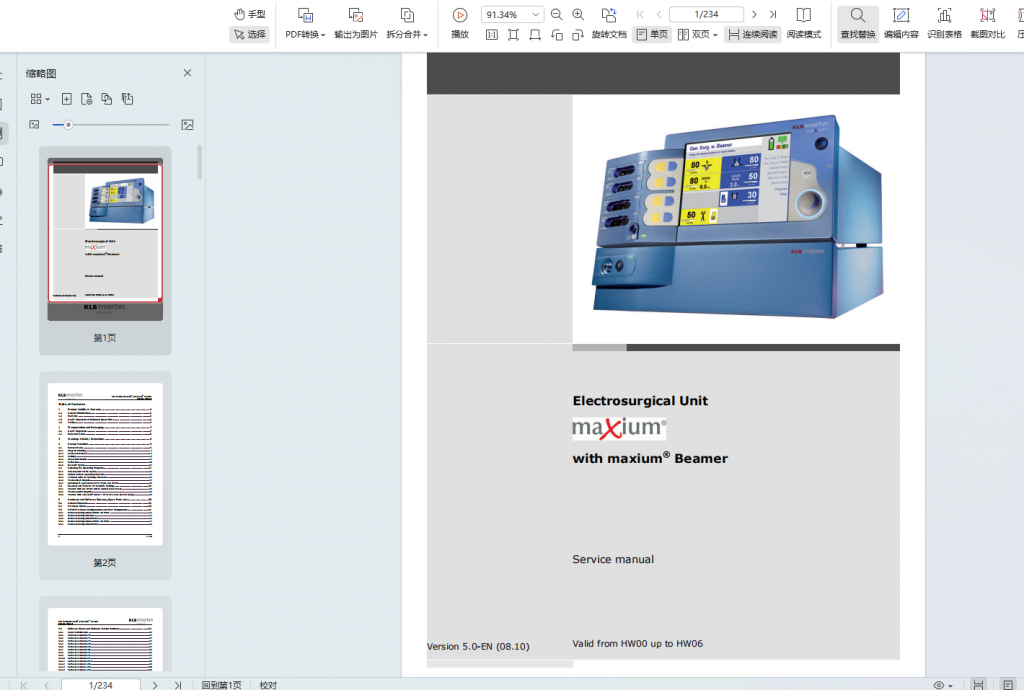Image resolution: width=1024 pixels, height=690 pixels.
Task: Go to previous page in top toolbar
Action: (659, 14)
